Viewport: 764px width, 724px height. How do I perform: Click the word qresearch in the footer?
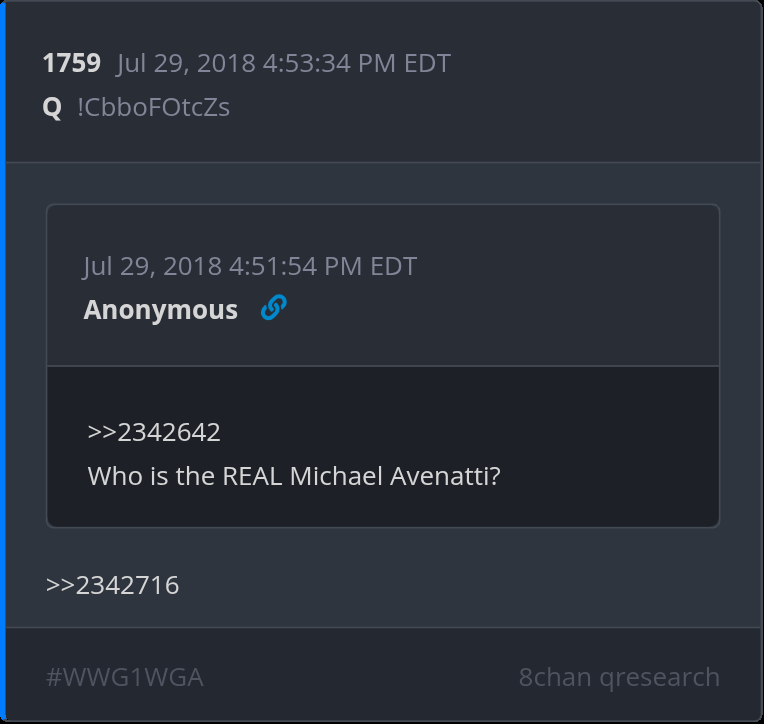(x=660, y=678)
